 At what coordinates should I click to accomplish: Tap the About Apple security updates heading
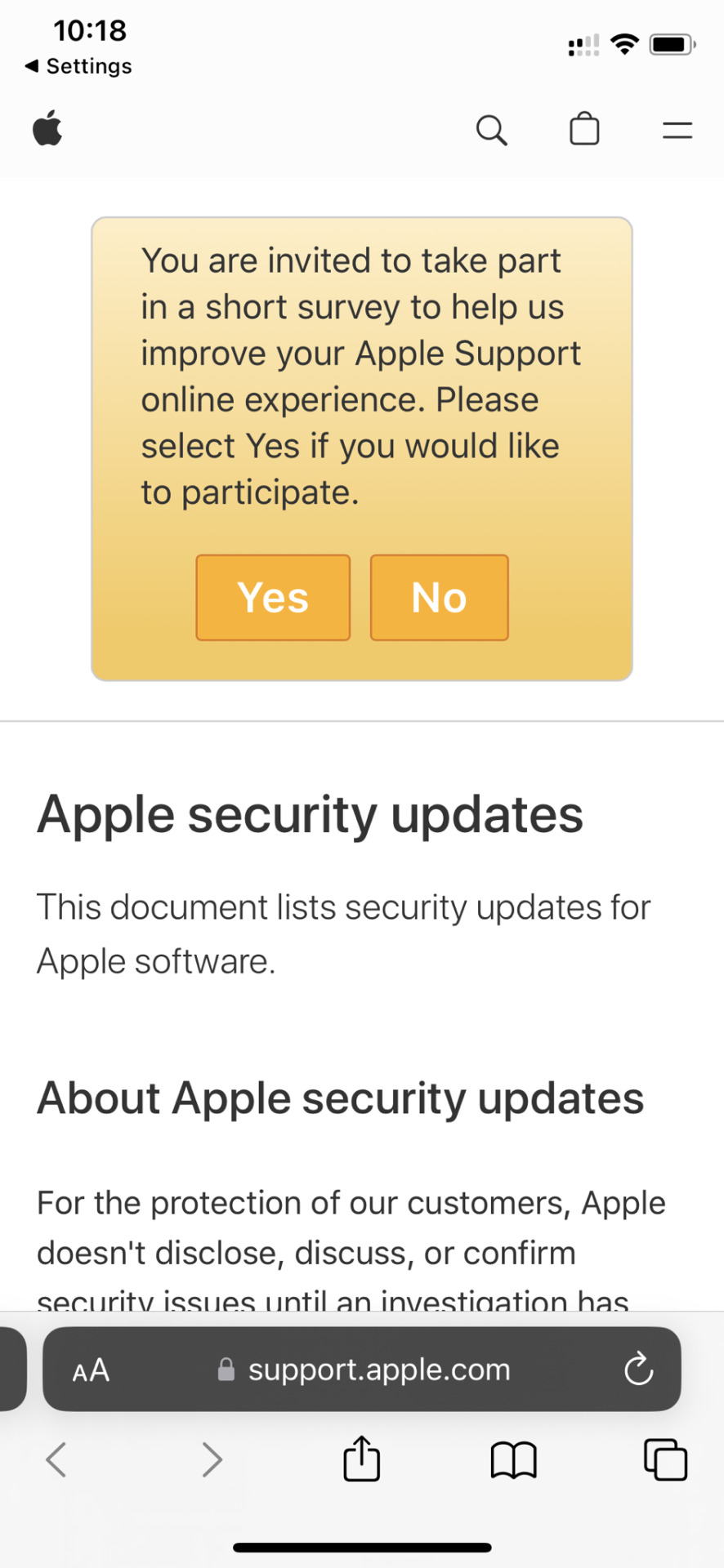341,1098
